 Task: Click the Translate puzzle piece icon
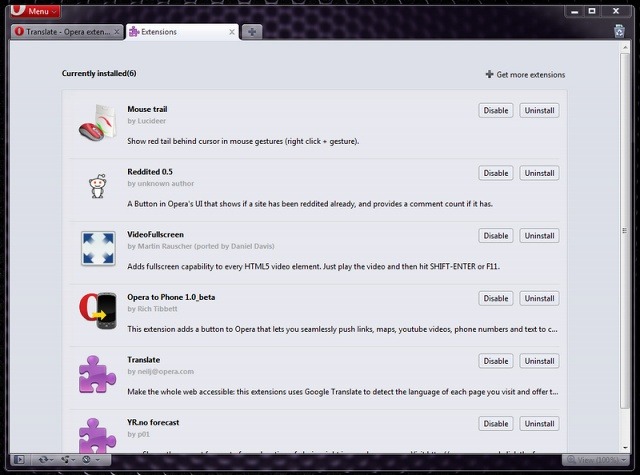[97, 374]
